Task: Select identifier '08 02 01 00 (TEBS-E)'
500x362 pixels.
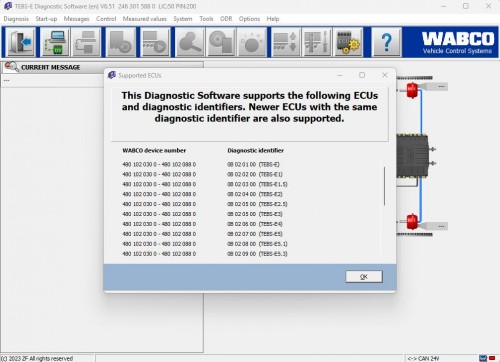Action: (253, 164)
